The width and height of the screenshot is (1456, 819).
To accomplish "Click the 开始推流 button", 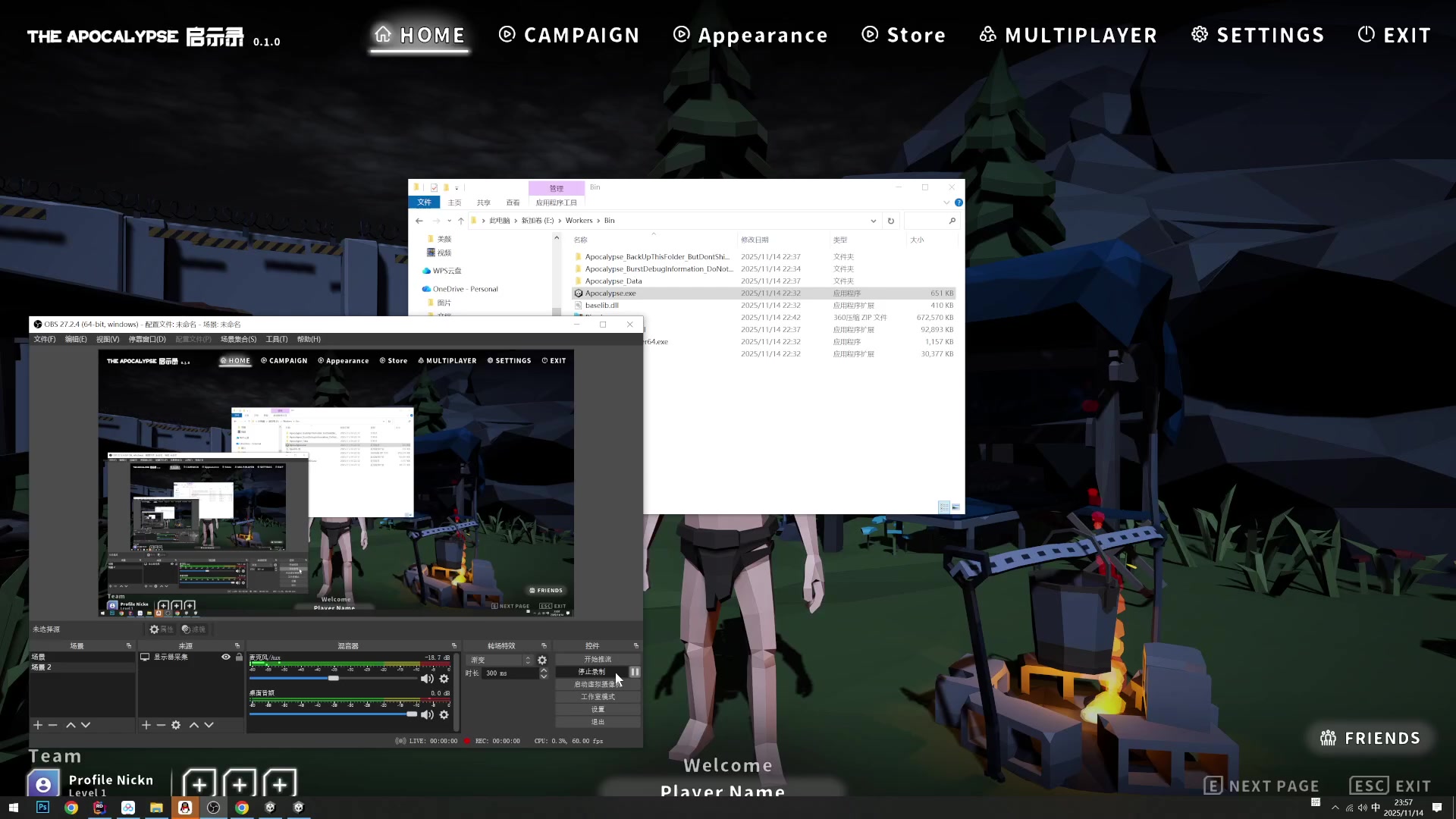I will click(598, 660).
